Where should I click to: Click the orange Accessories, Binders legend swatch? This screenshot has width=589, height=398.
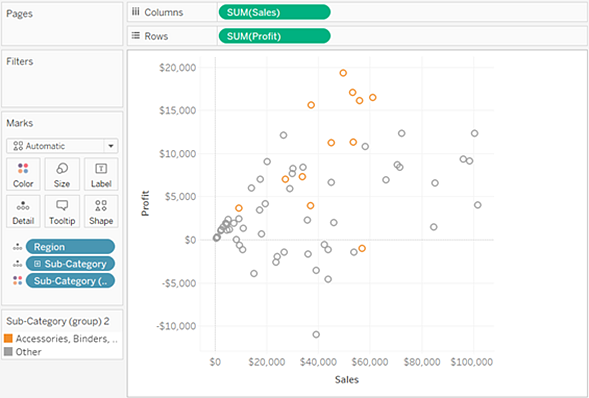point(8,338)
